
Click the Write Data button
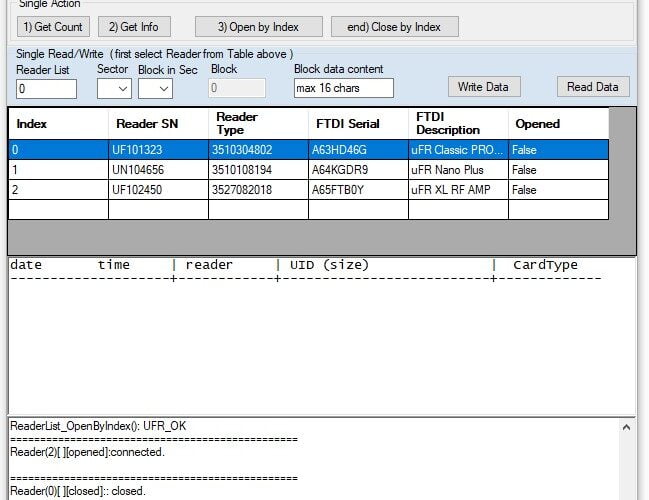(x=484, y=87)
